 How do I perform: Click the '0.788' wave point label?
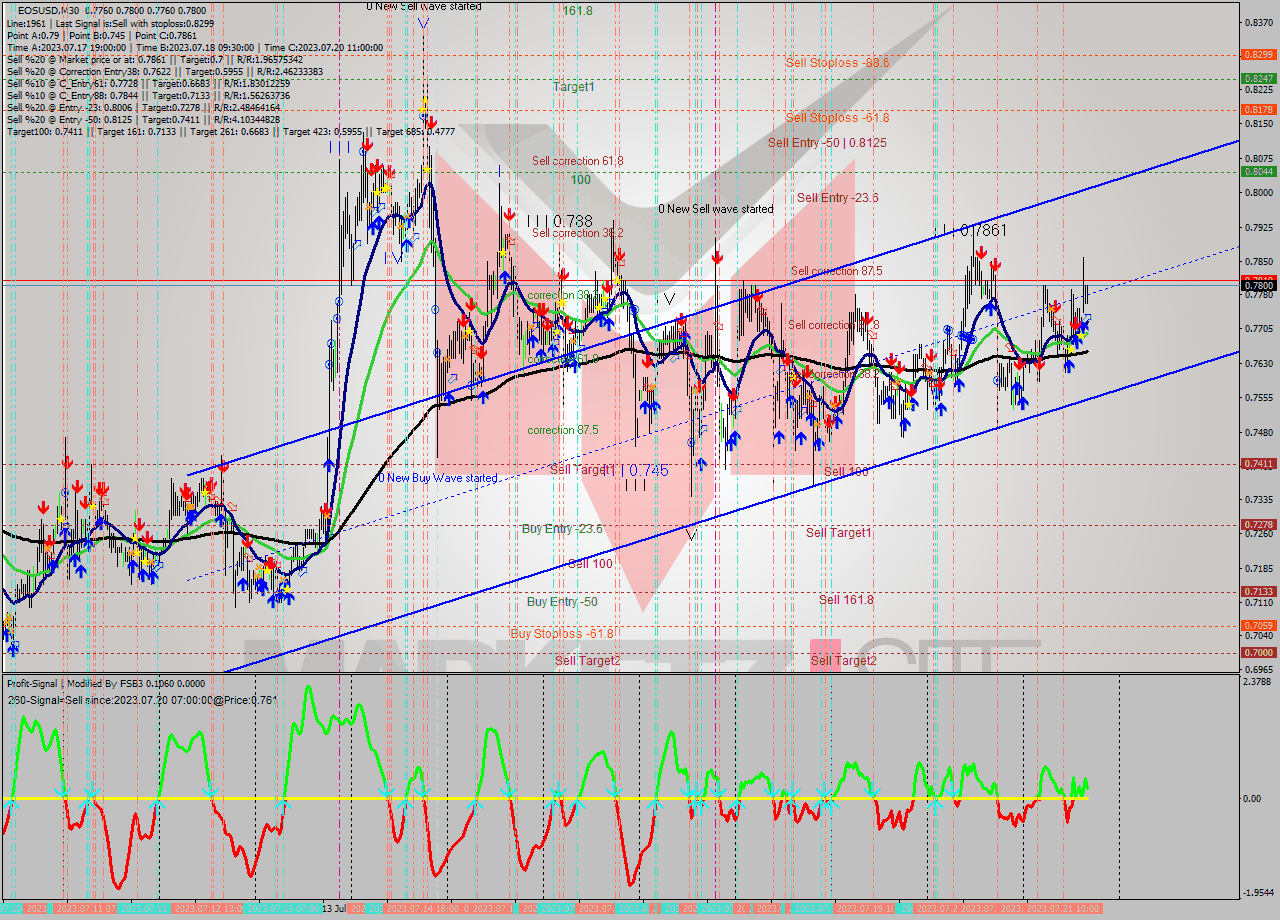point(573,220)
